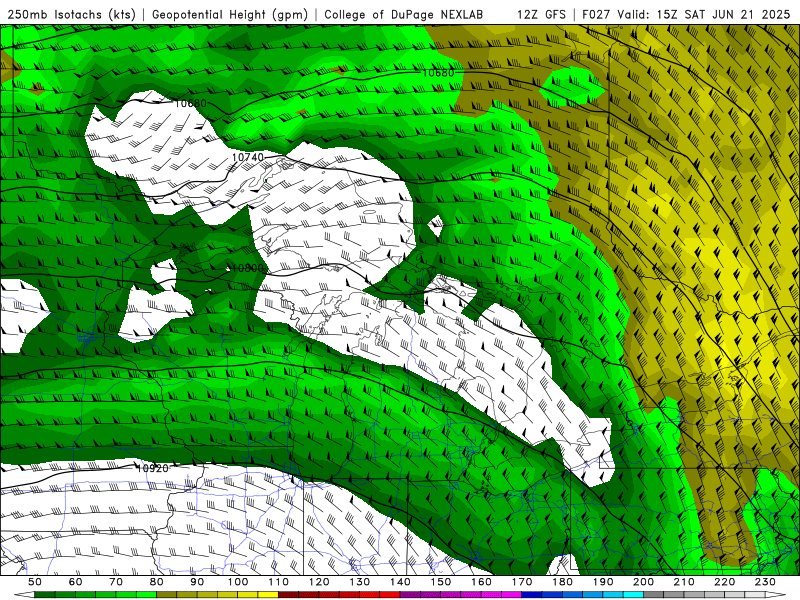Click the 10920 height contour label

click(x=153, y=468)
